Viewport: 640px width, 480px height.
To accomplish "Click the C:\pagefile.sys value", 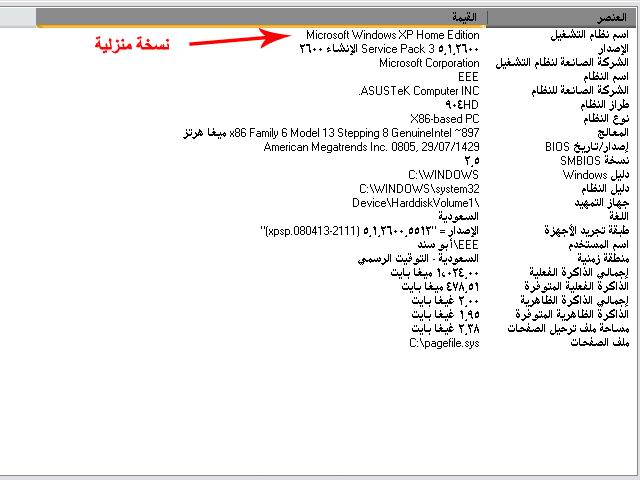I will (x=444, y=342).
